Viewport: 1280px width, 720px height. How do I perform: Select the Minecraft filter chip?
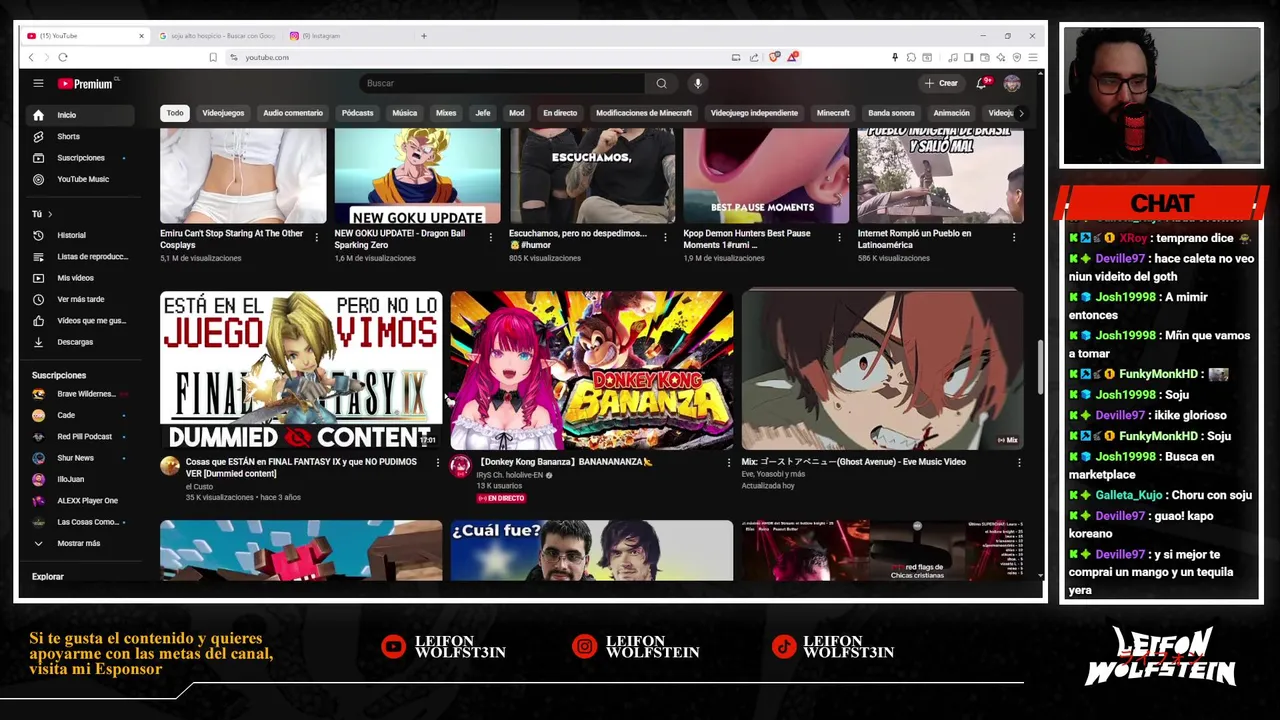coord(833,113)
